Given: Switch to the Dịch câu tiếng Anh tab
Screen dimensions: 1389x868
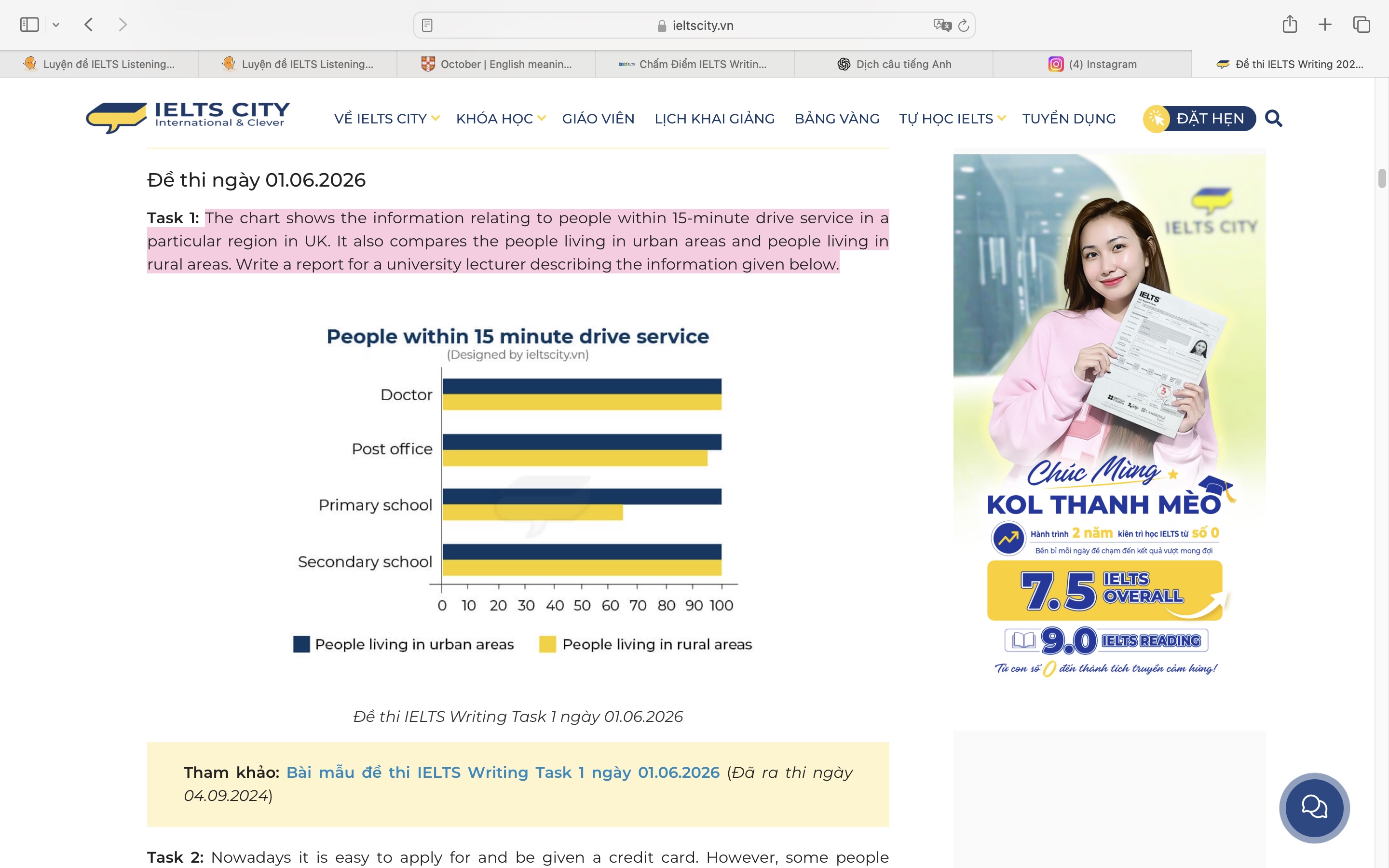Looking at the screenshot, I should pos(894,64).
